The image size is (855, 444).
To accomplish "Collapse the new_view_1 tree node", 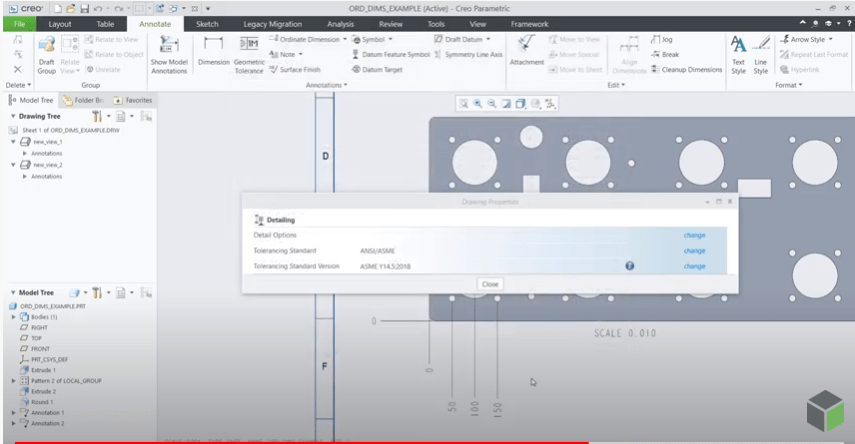I will click(13, 142).
